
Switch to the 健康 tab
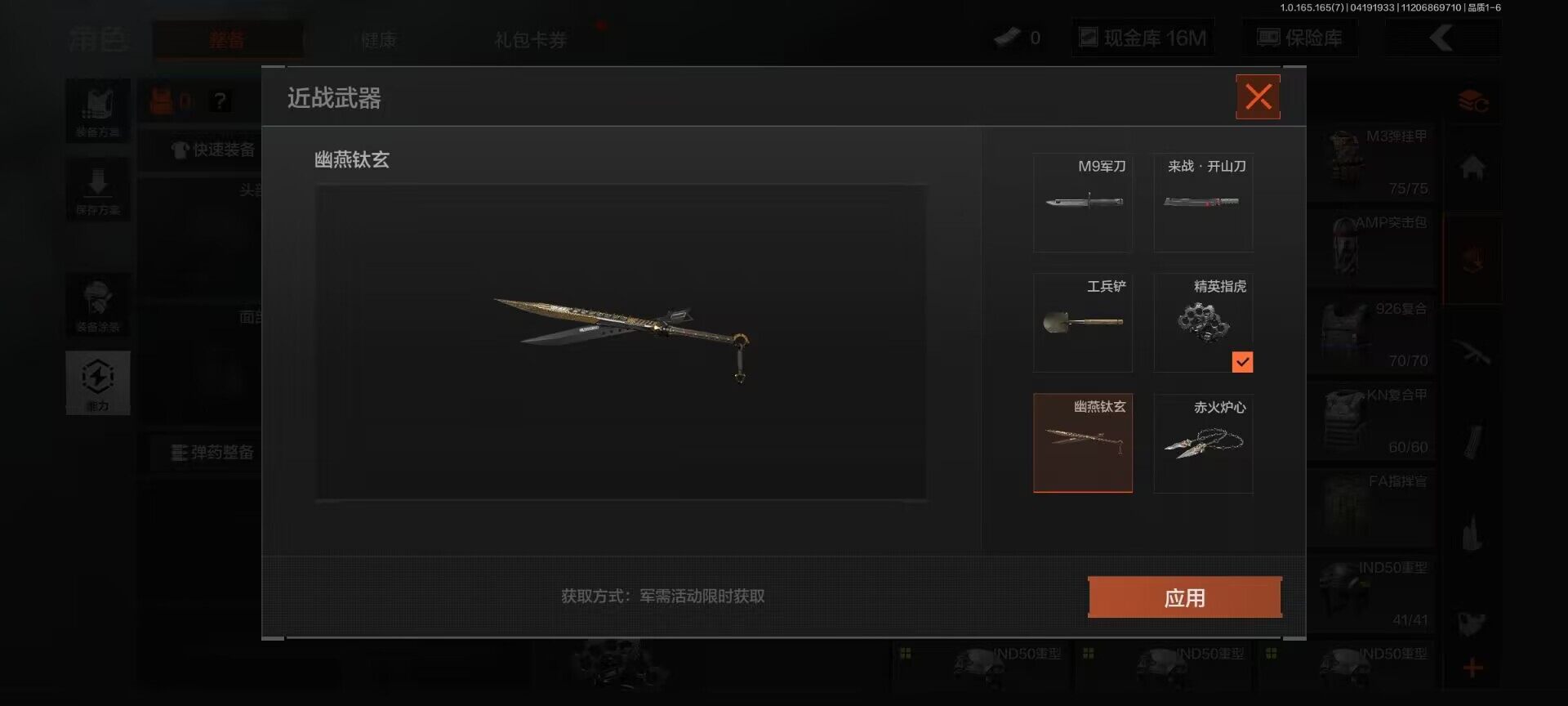[x=378, y=39]
